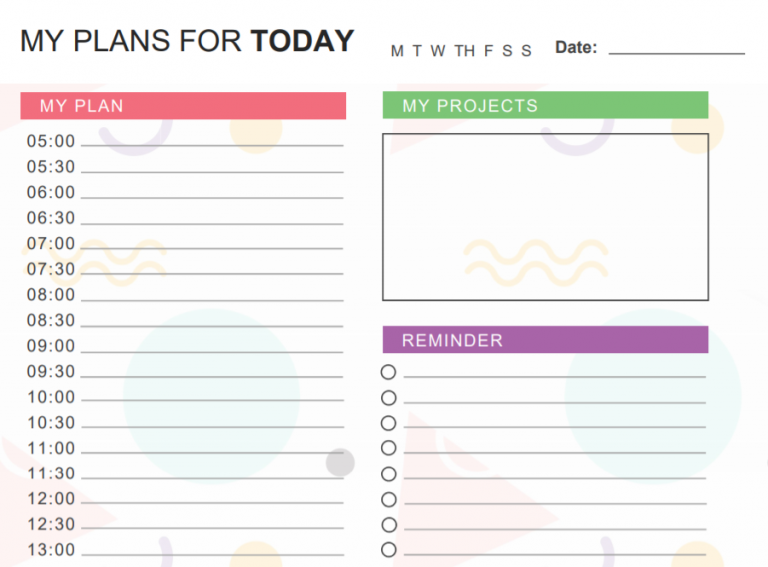The width and height of the screenshot is (768, 567).
Task: Check the last reminder circle
Action: [x=388, y=550]
